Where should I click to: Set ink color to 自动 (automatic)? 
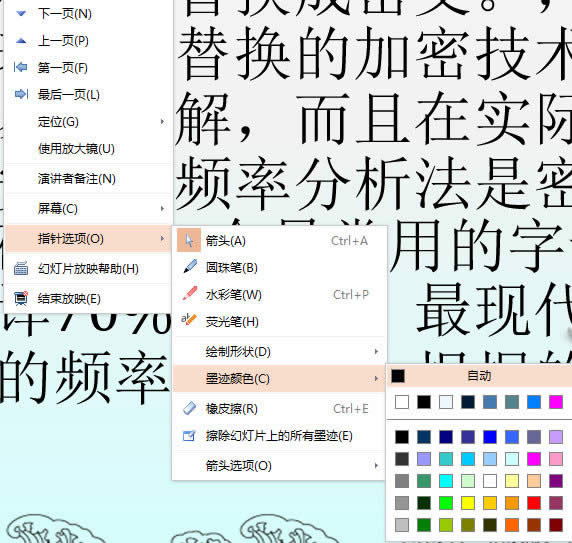[x=479, y=376]
